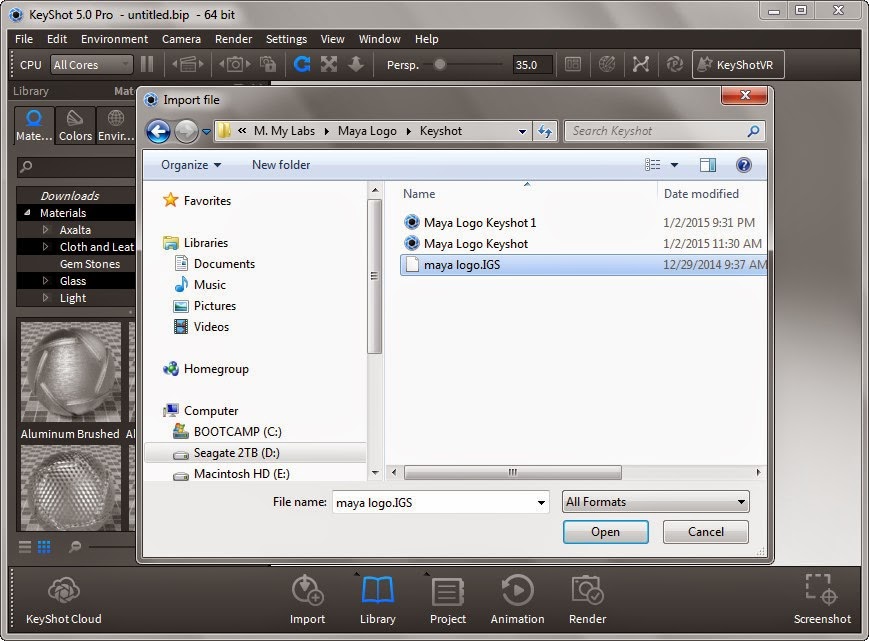The height and width of the screenshot is (641, 869).
Task: Expand the Light materials folder
Action: click(45, 298)
